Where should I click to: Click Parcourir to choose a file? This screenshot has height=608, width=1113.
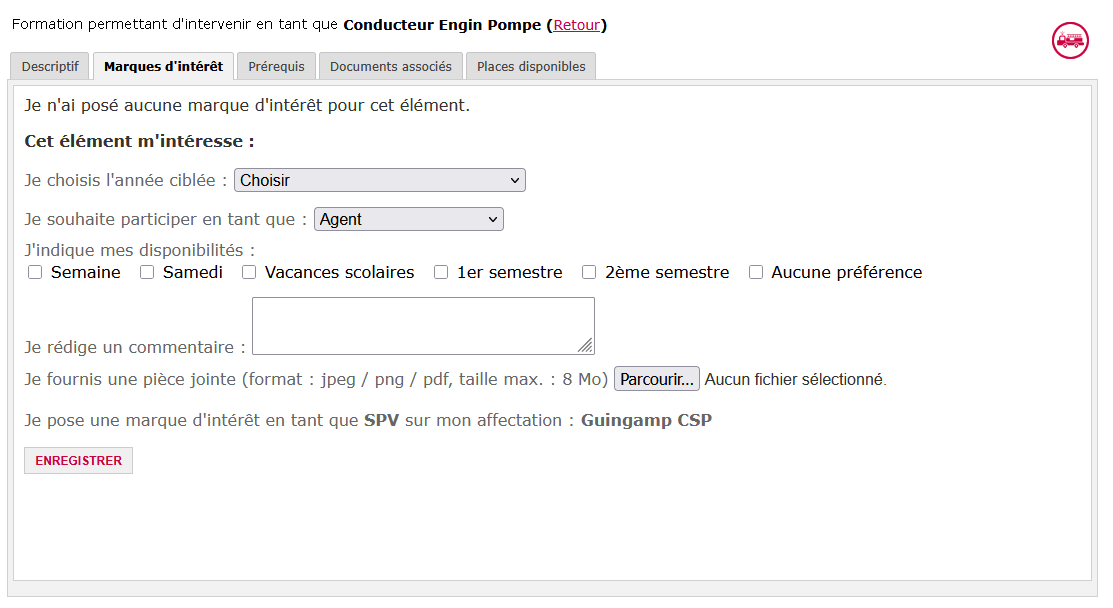click(x=657, y=379)
